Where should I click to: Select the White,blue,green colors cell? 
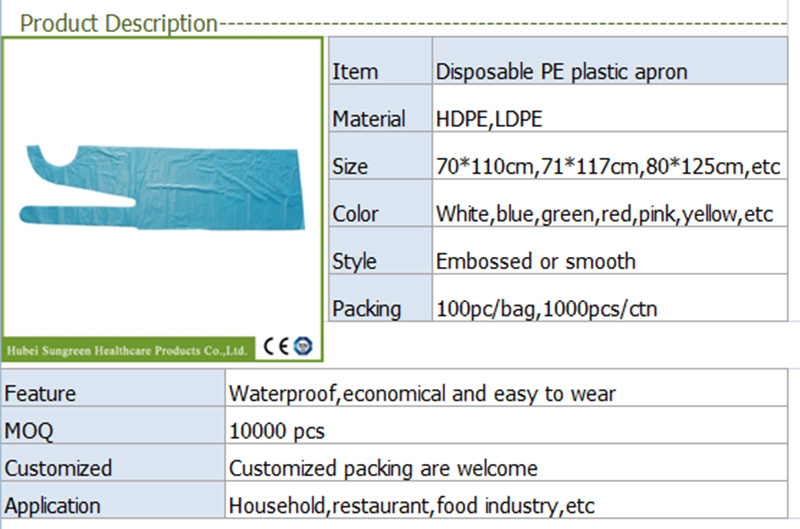pyautogui.click(x=610, y=203)
